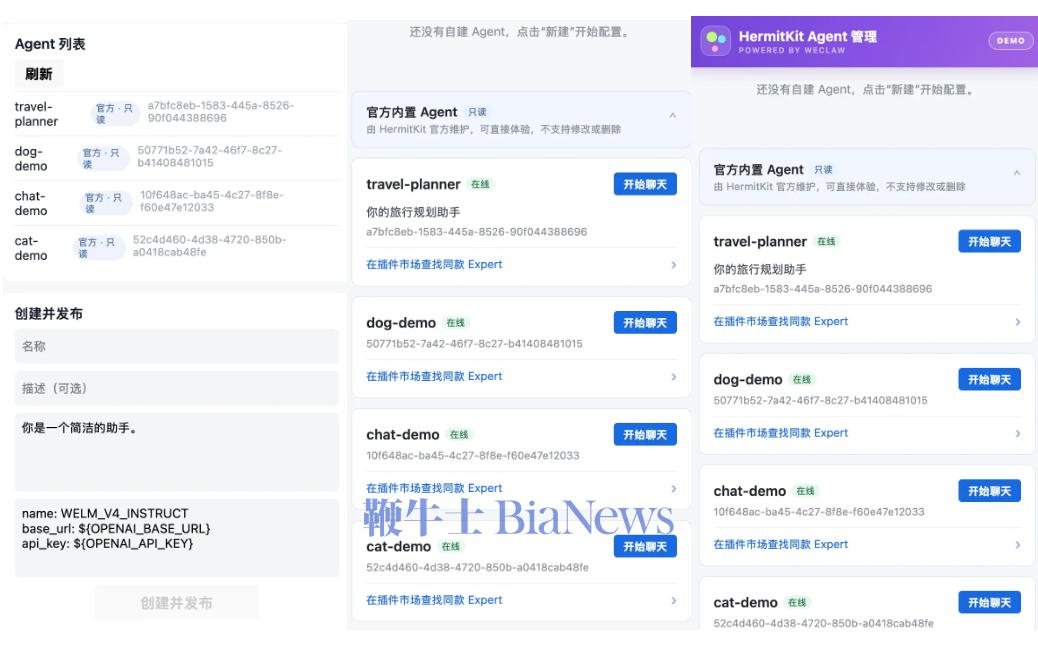The image size is (1038, 648).
Task: Click chevron arrow on travel-planner card, right panel
Action: 1018,322
